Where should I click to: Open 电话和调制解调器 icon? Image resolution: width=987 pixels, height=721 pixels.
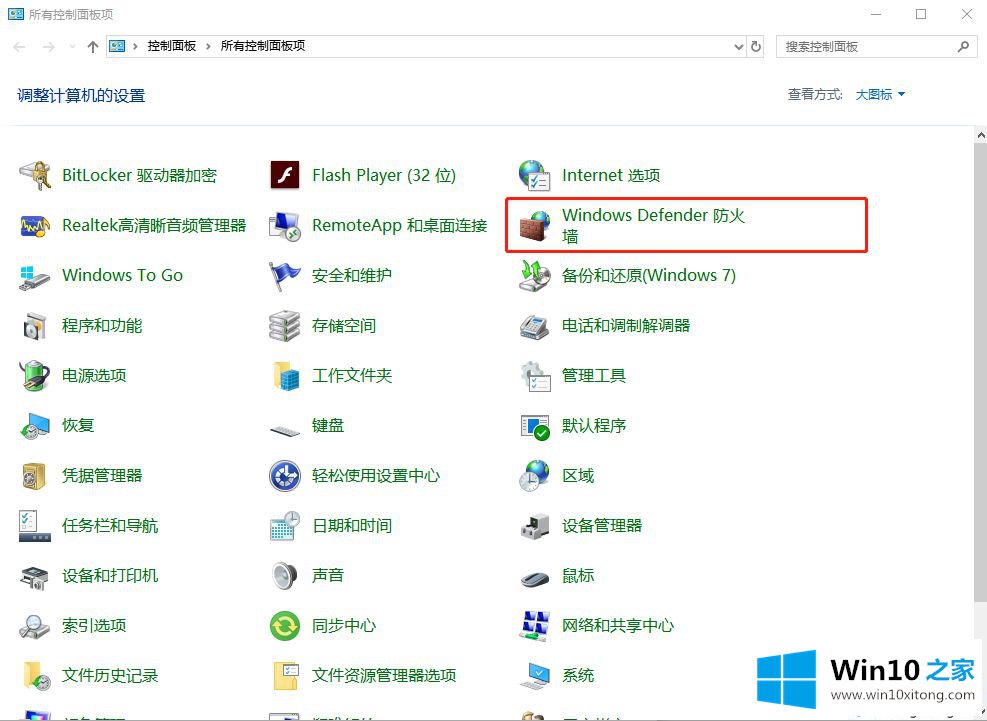534,326
